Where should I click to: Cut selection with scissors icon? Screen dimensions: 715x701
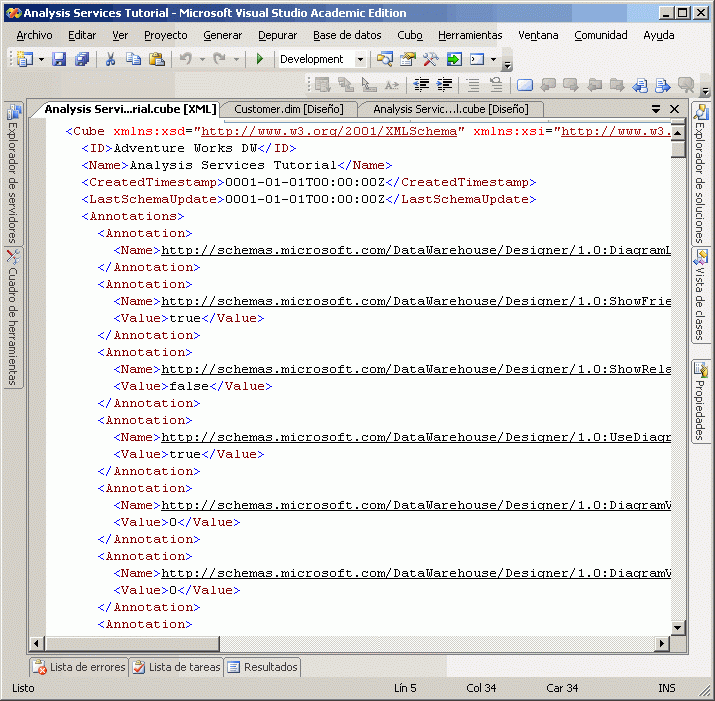pos(110,59)
